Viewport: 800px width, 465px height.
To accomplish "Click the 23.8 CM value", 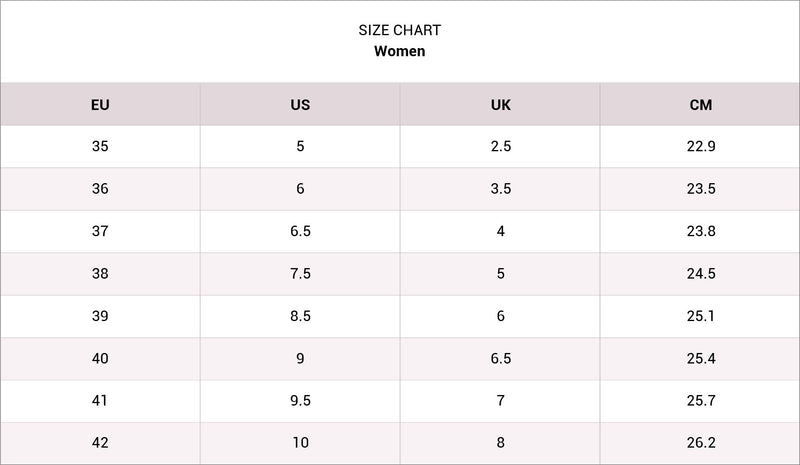I will click(x=701, y=231).
